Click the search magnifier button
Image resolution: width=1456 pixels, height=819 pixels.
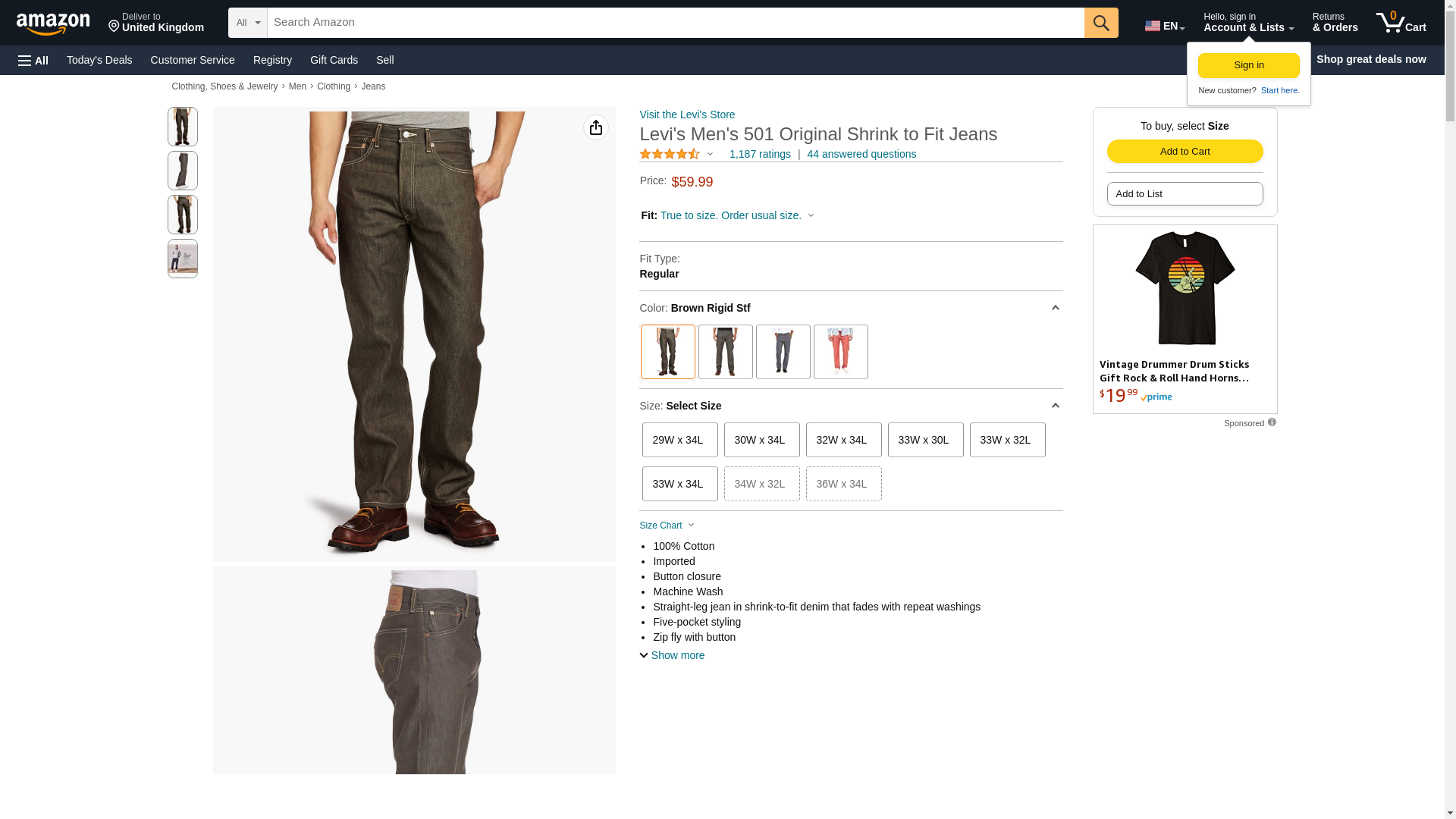pyautogui.click(x=1101, y=23)
